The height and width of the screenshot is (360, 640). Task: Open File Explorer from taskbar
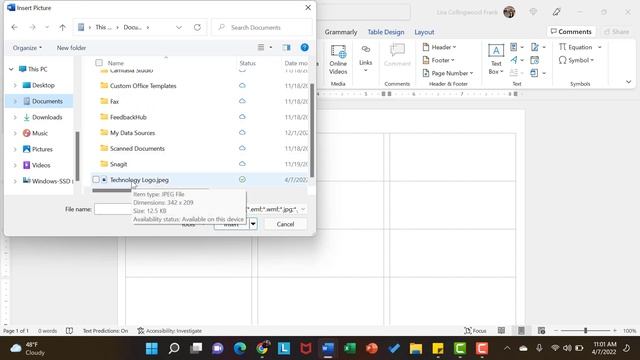coord(416,349)
